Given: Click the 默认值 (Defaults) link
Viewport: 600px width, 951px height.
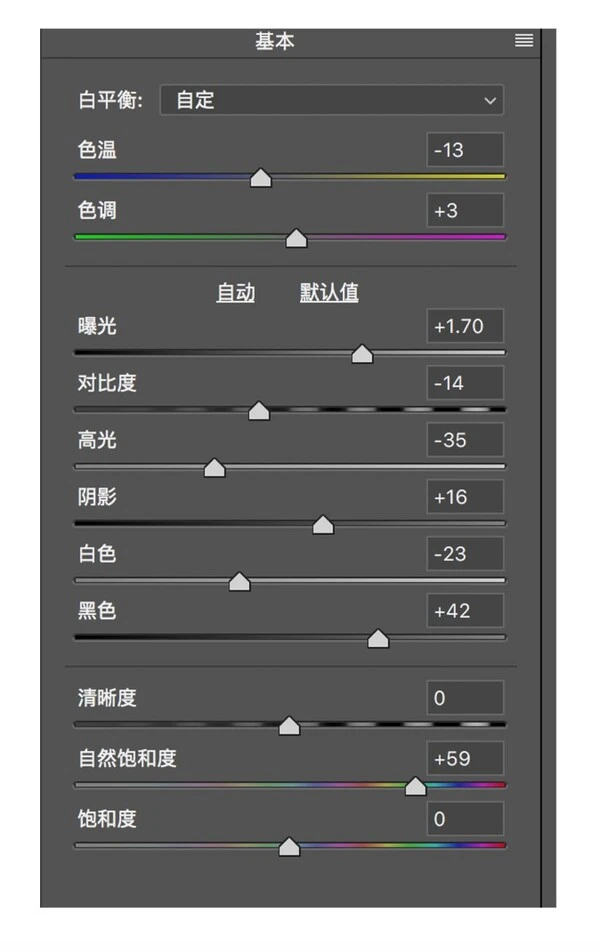Looking at the screenshot, I should [x=328, y=292].
